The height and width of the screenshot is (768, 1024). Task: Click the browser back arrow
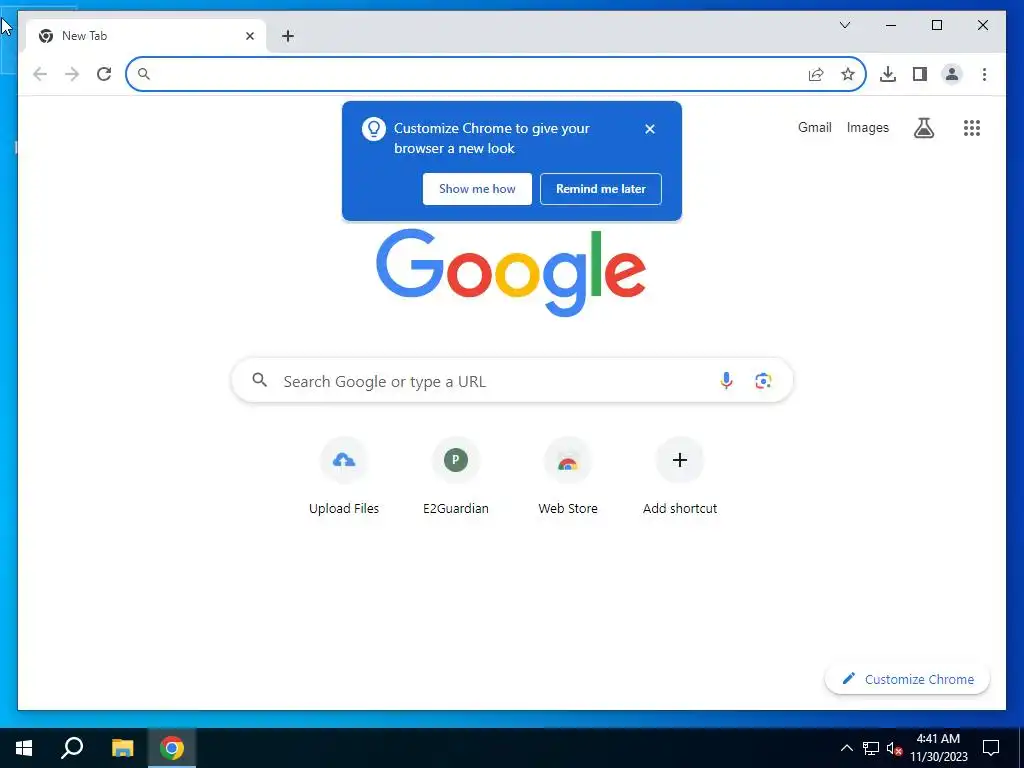(x=40, y=74)
